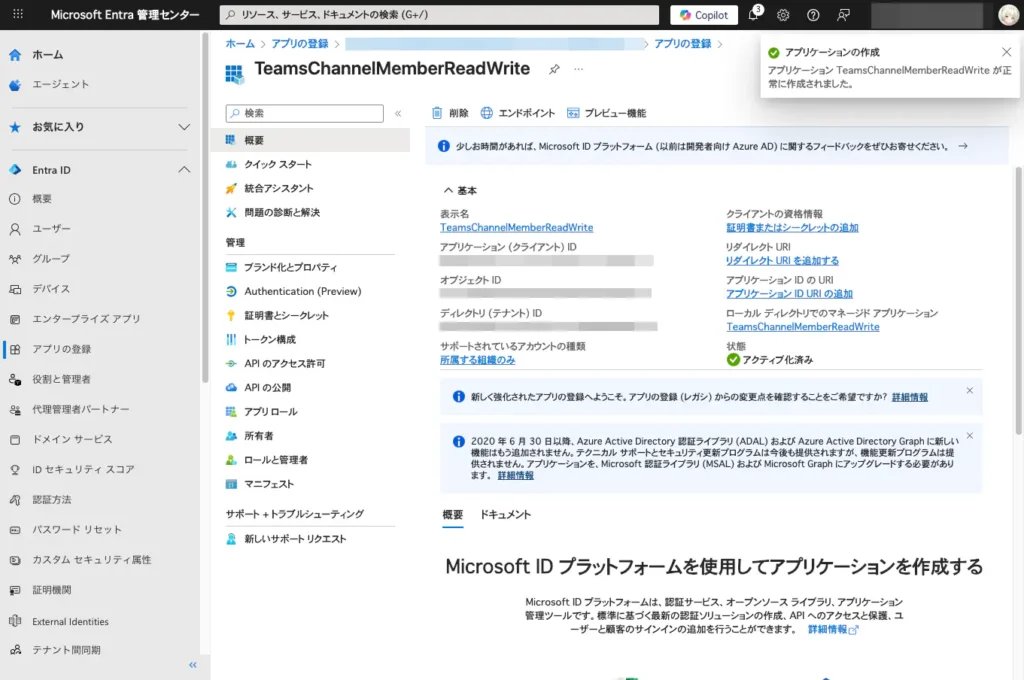Click the マニフェスト icon

[231, 485]
